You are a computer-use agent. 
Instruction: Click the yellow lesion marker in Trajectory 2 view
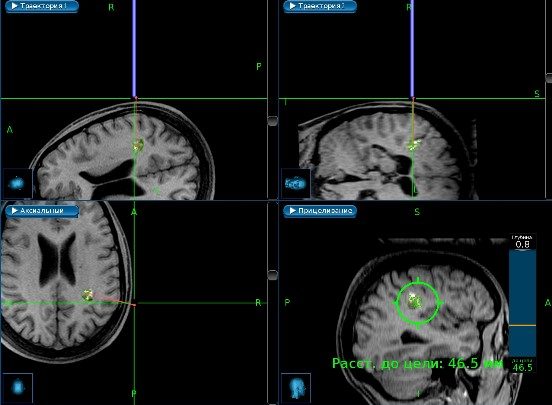[414, 145]
